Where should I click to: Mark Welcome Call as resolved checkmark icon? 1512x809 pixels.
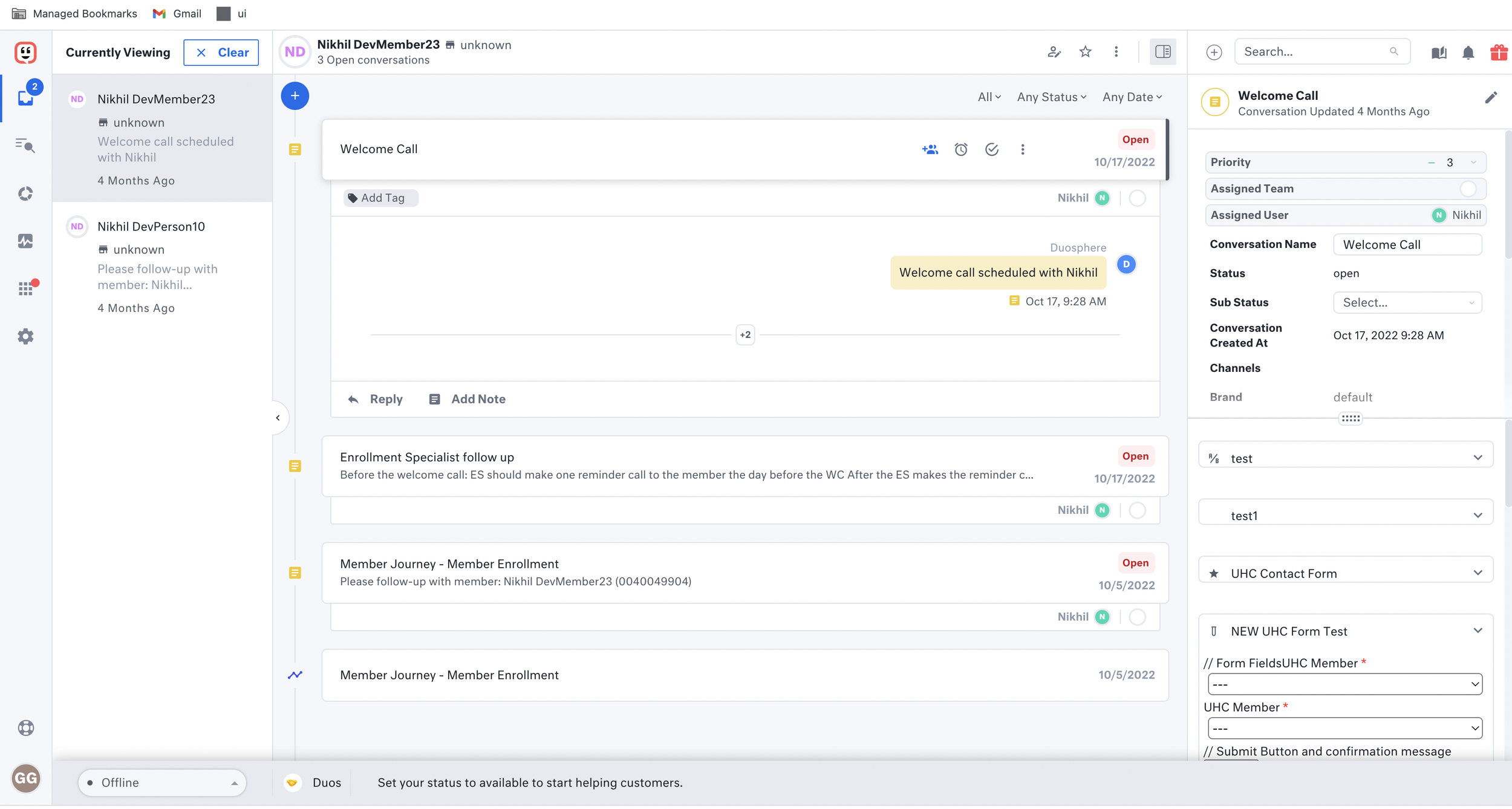991,149
